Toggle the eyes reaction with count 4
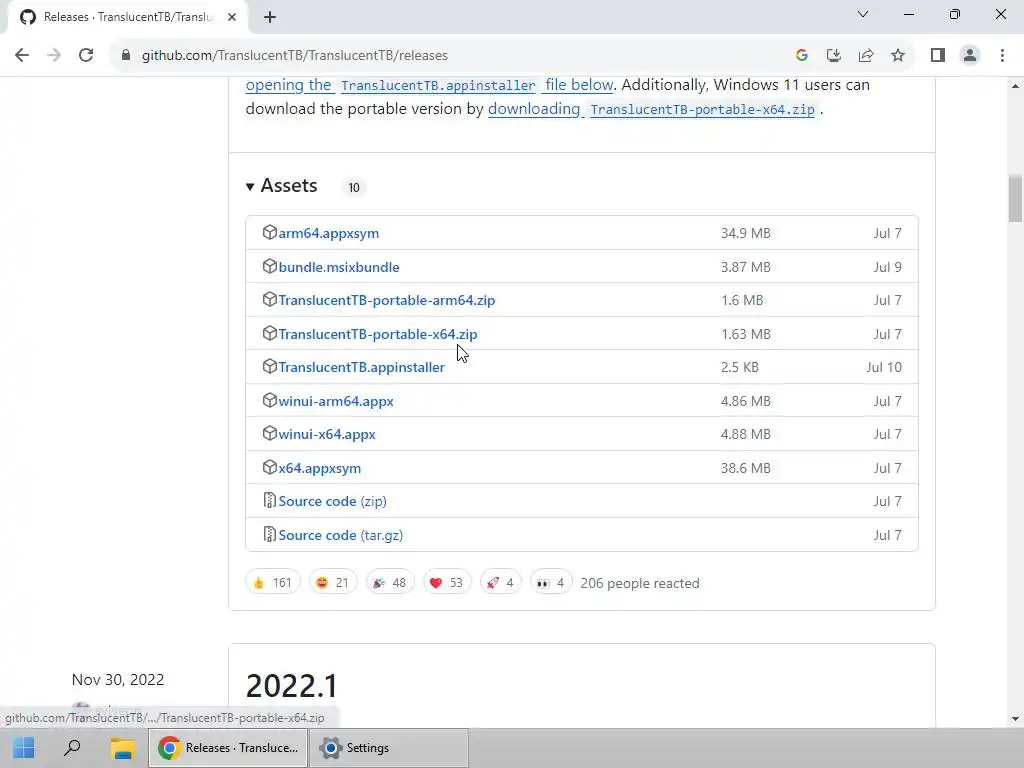Viewport: 1024px width, 768px height. (x=551, y=583)
